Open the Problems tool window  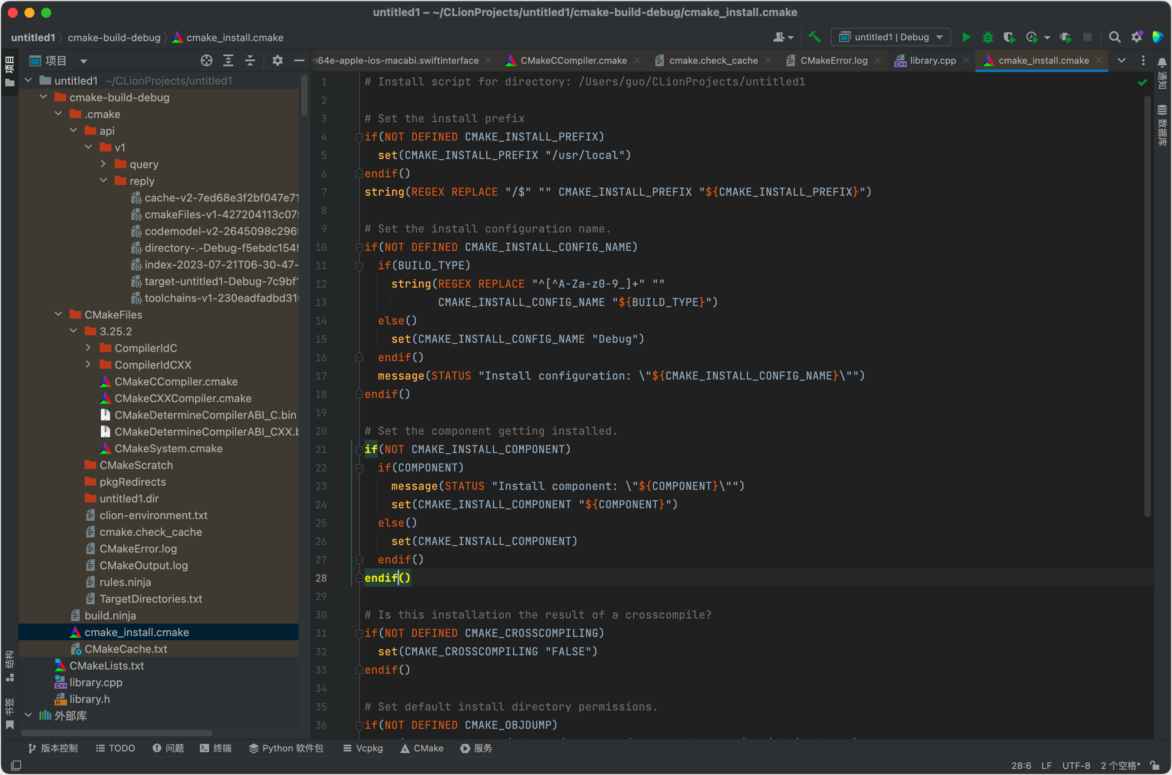pyautogui.click(x=168, y=748)
